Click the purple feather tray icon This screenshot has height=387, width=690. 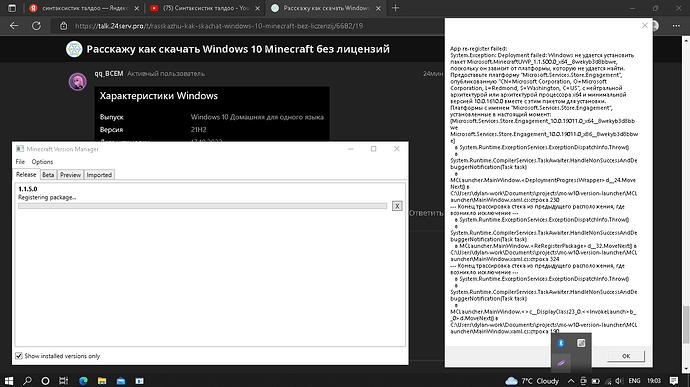[561, 363]
